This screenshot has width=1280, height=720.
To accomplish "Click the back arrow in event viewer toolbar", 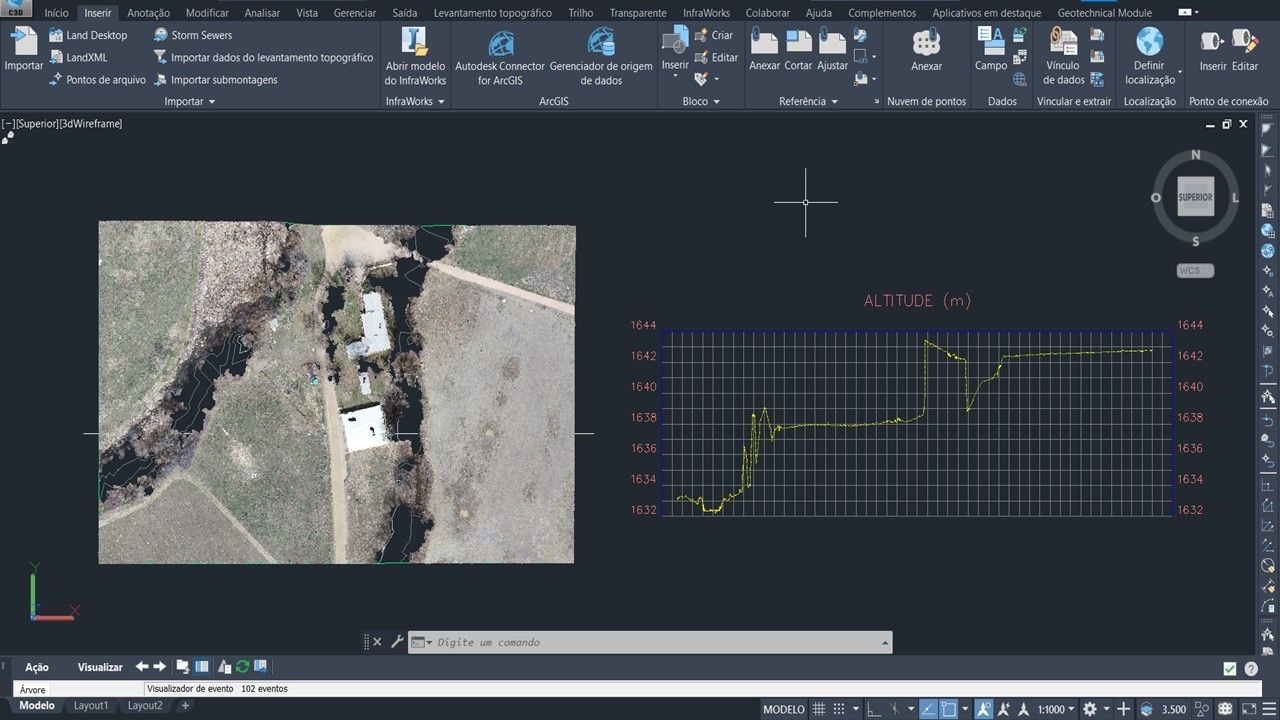I will [x=142, y=667].
